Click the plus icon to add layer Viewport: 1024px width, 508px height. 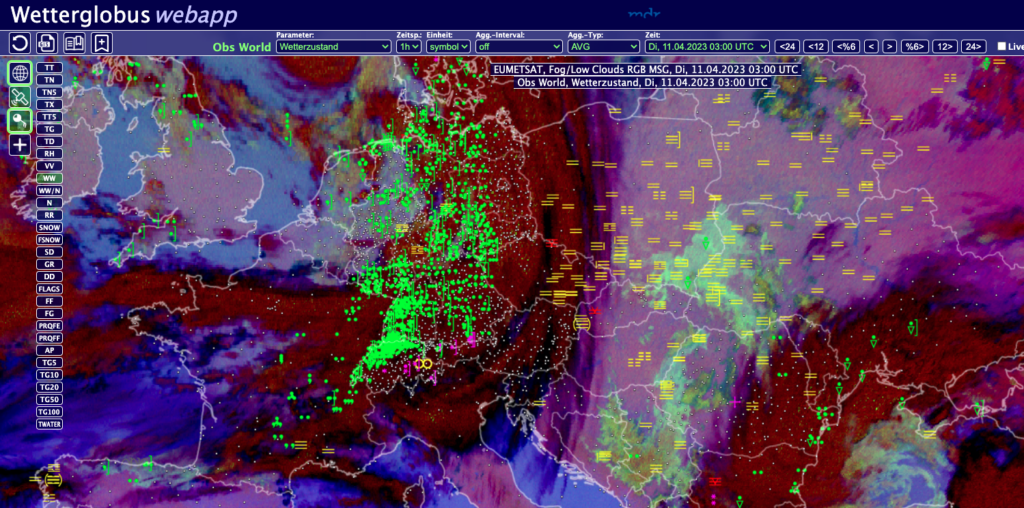(x=20, y=145)
